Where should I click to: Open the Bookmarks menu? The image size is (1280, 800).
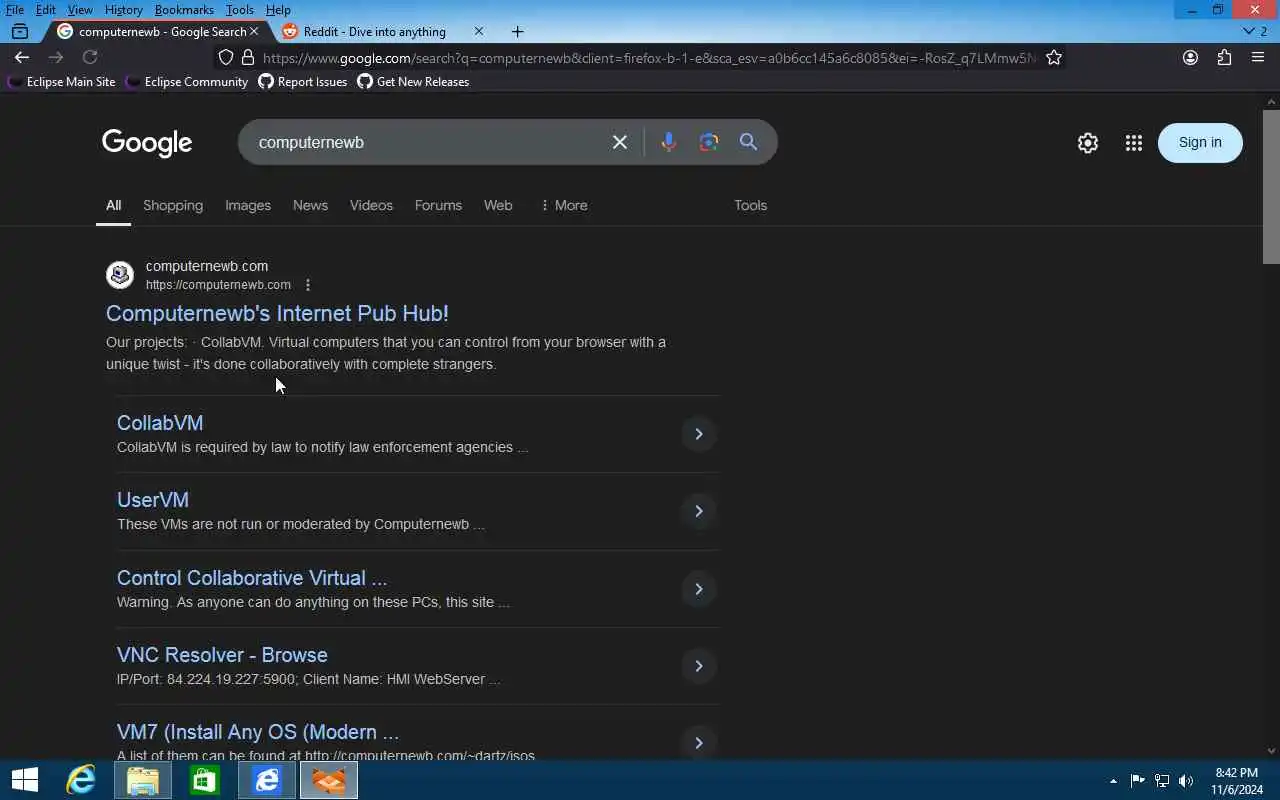point(184,9)
